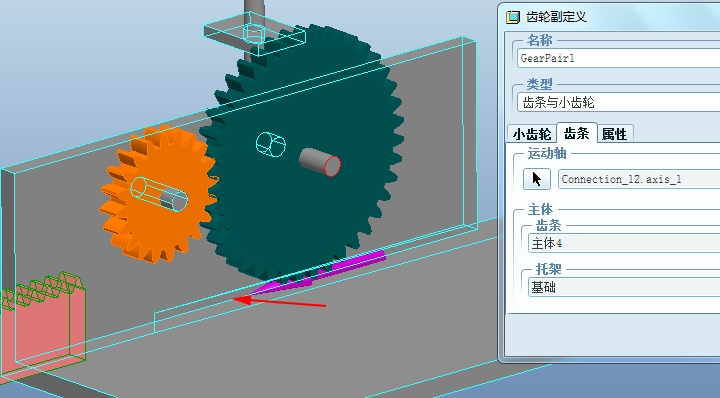Open the 类型 dropdown showing 齿条与小齿轮
This screenshot has height=398, width=720.
tap(618, 102)
